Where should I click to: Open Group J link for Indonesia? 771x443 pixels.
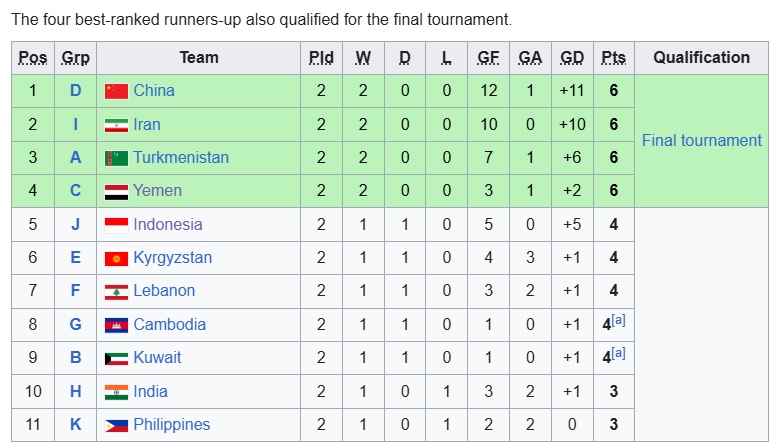point(75,224)
